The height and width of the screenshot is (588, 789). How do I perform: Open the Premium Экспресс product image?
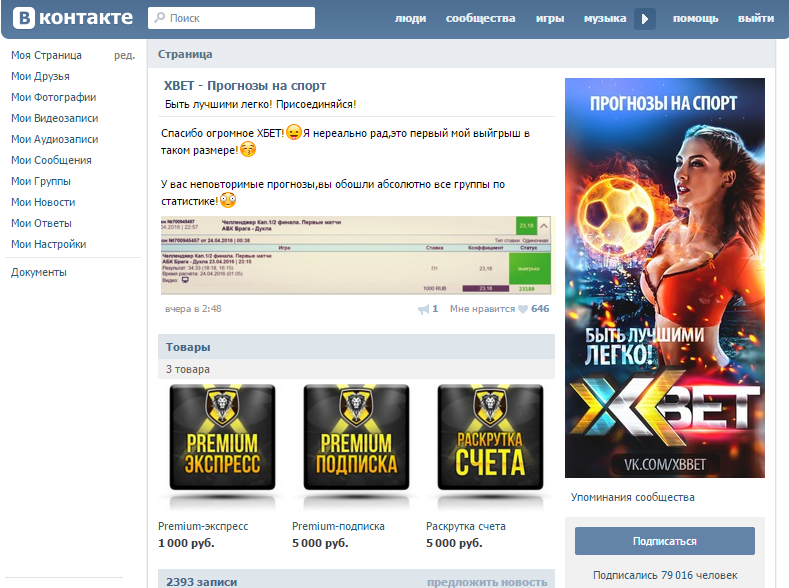(222, 437)
